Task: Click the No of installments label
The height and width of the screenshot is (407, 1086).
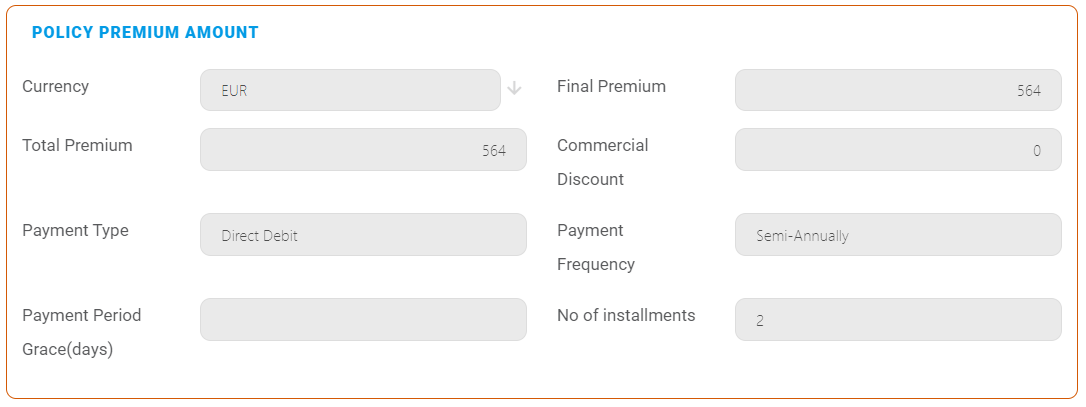Action: 626,316
